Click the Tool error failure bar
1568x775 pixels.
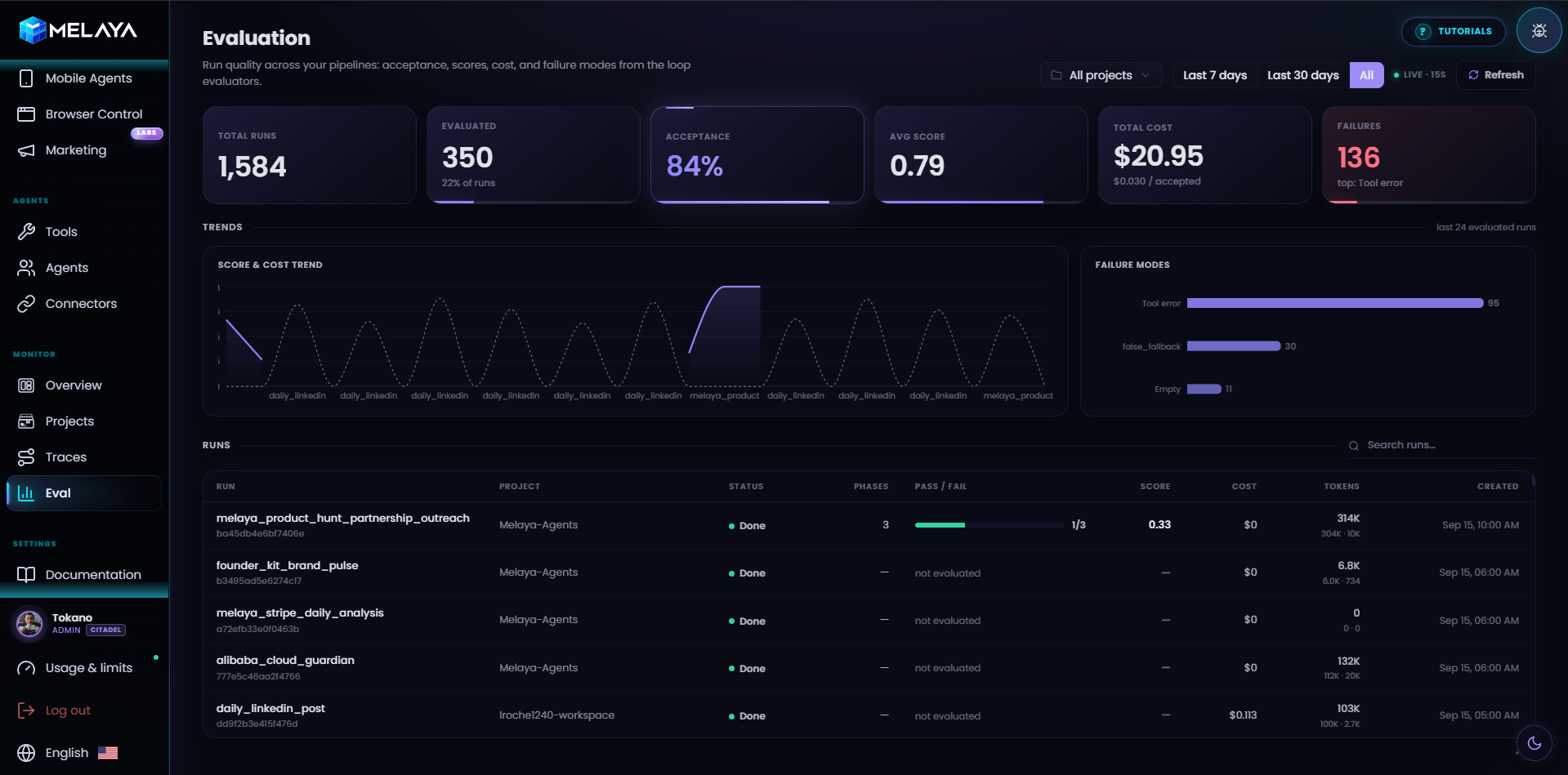pos(1335,303)
